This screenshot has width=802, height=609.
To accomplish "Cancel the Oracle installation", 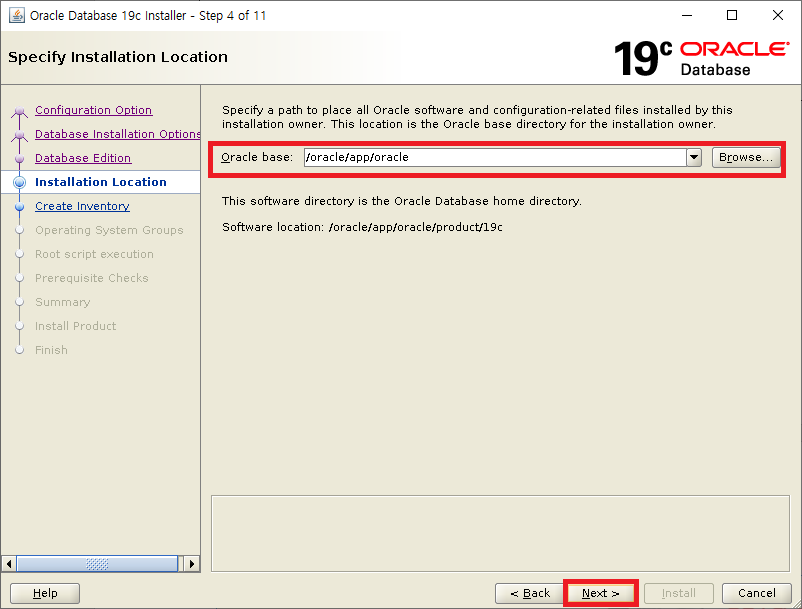I will click(x=756, y=593).
